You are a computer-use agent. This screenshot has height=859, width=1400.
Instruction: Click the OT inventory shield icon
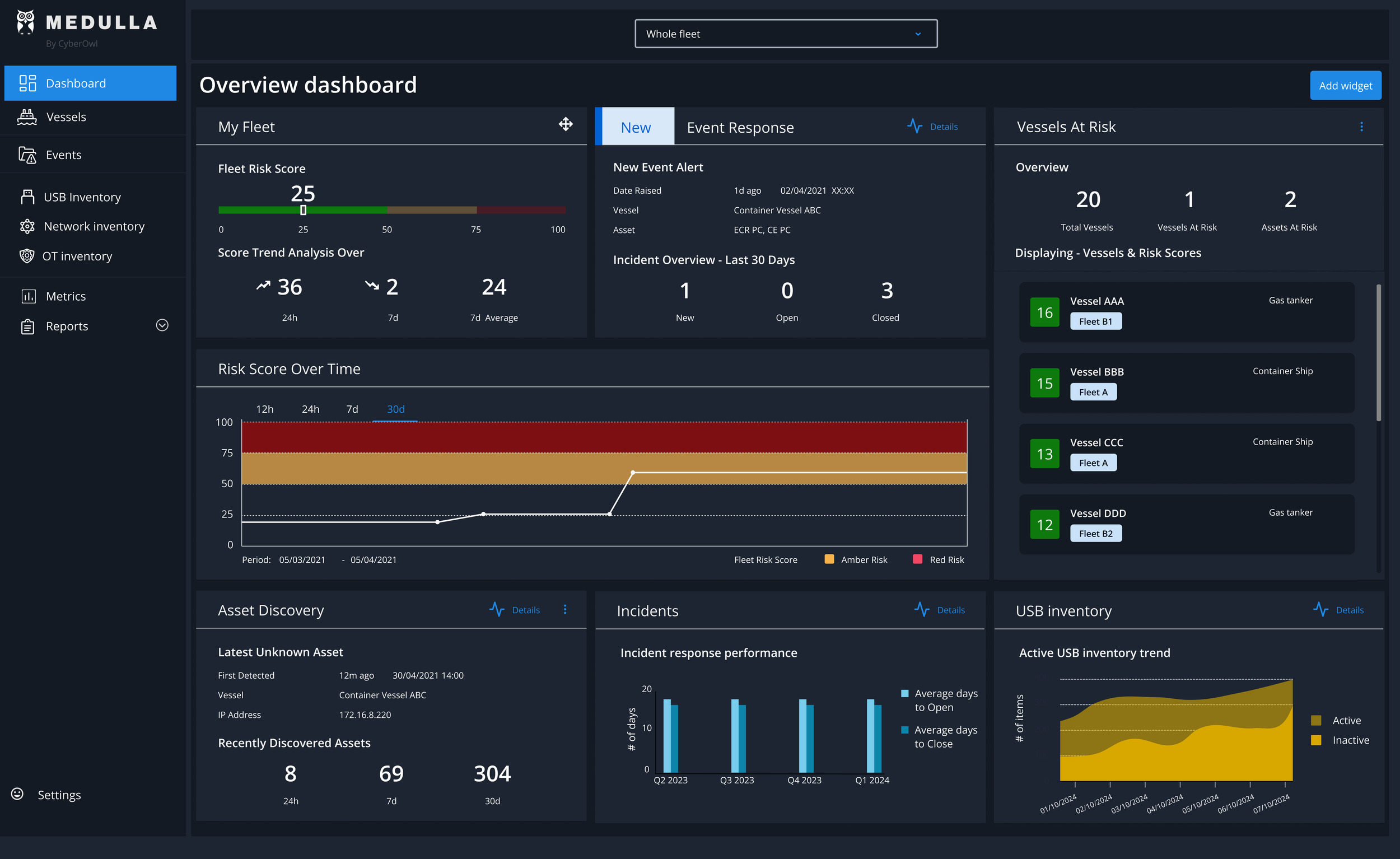[27, 256]
